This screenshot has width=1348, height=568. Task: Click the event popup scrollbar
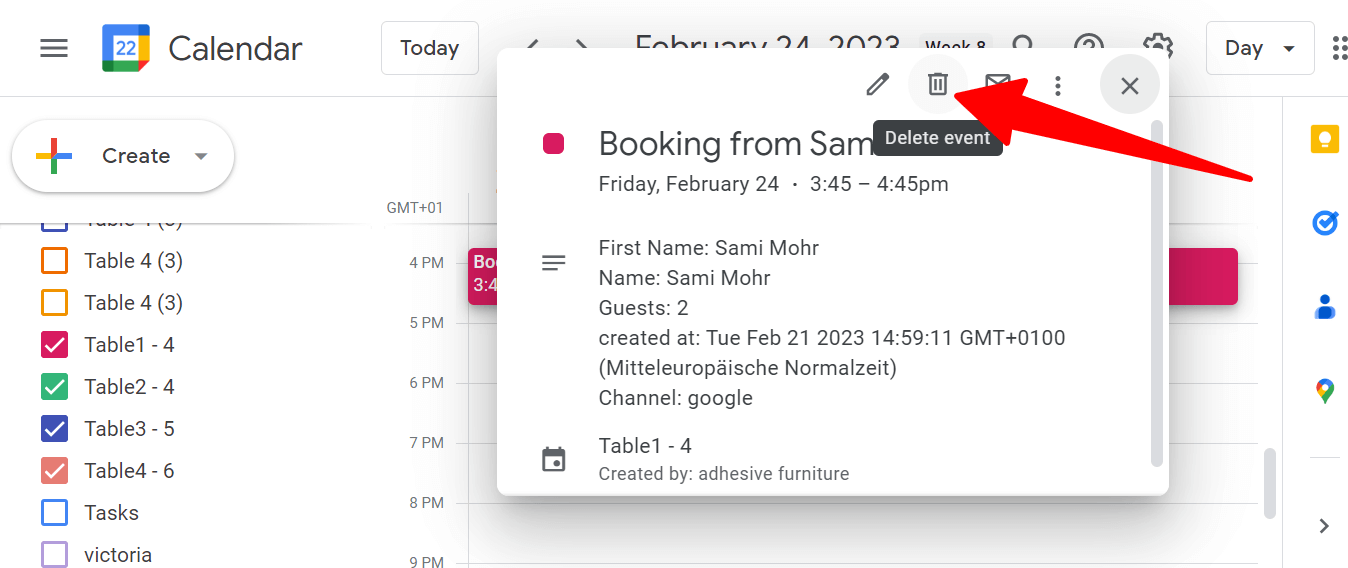coord(1157,293)
